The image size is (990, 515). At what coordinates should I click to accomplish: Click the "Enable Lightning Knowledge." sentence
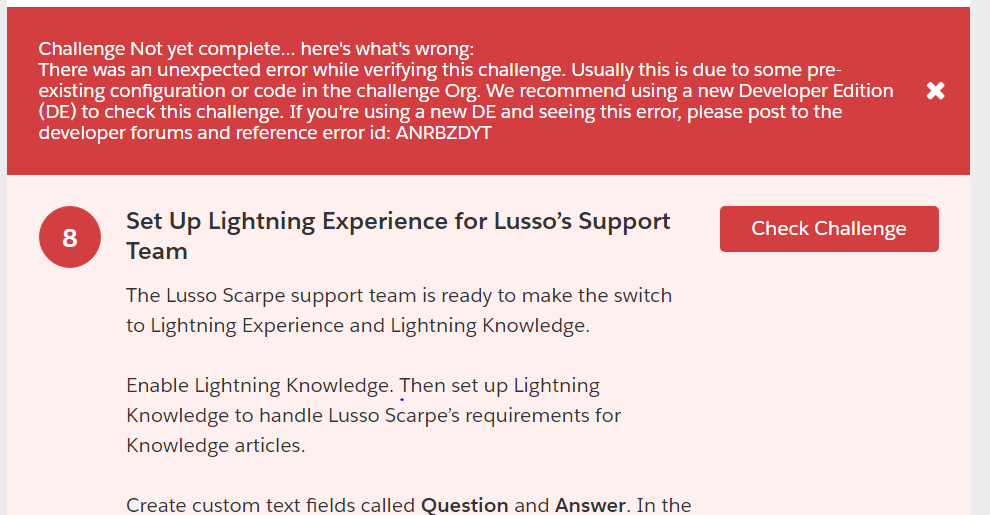[x=260, y=386]
